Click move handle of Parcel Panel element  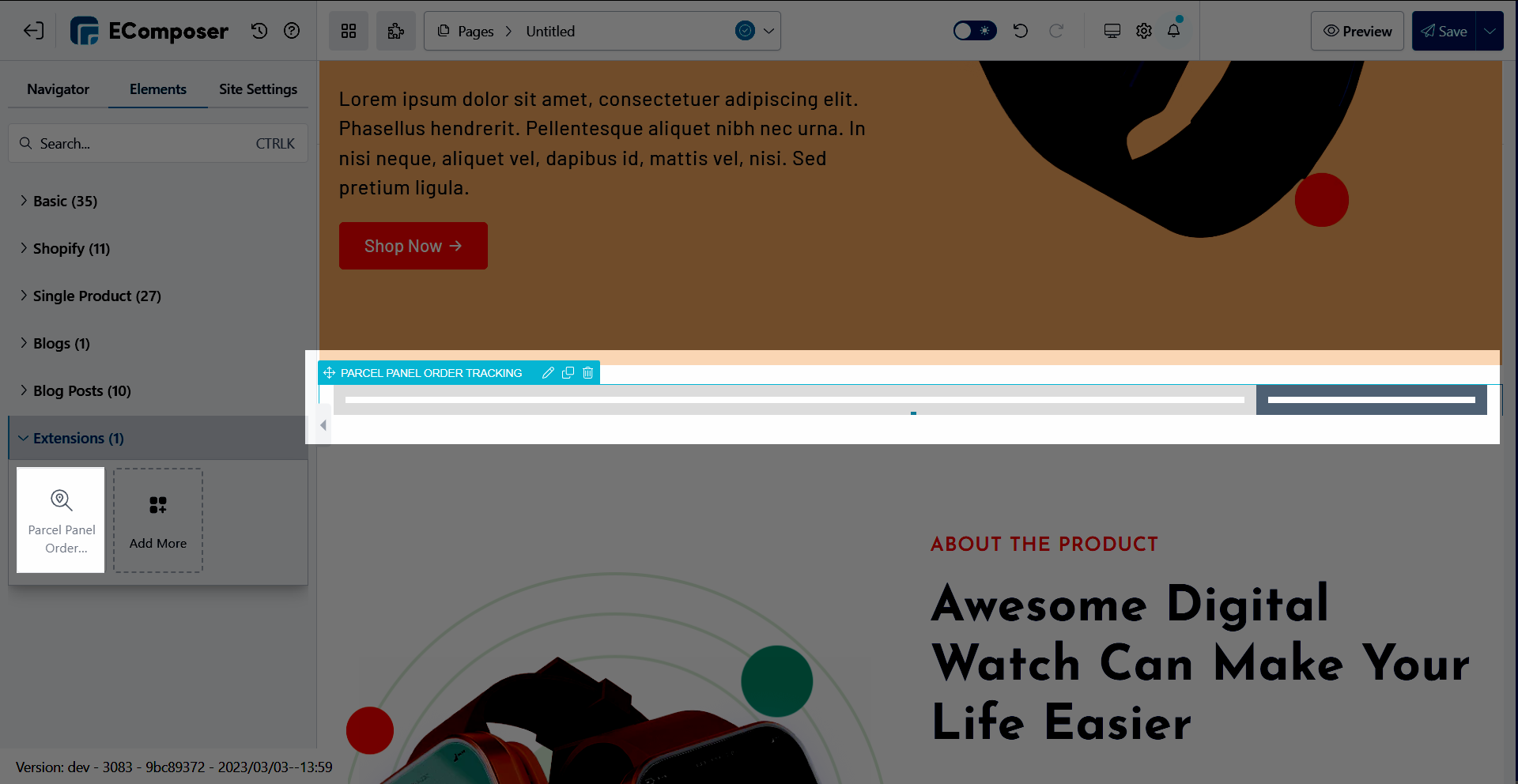(329, 372)
